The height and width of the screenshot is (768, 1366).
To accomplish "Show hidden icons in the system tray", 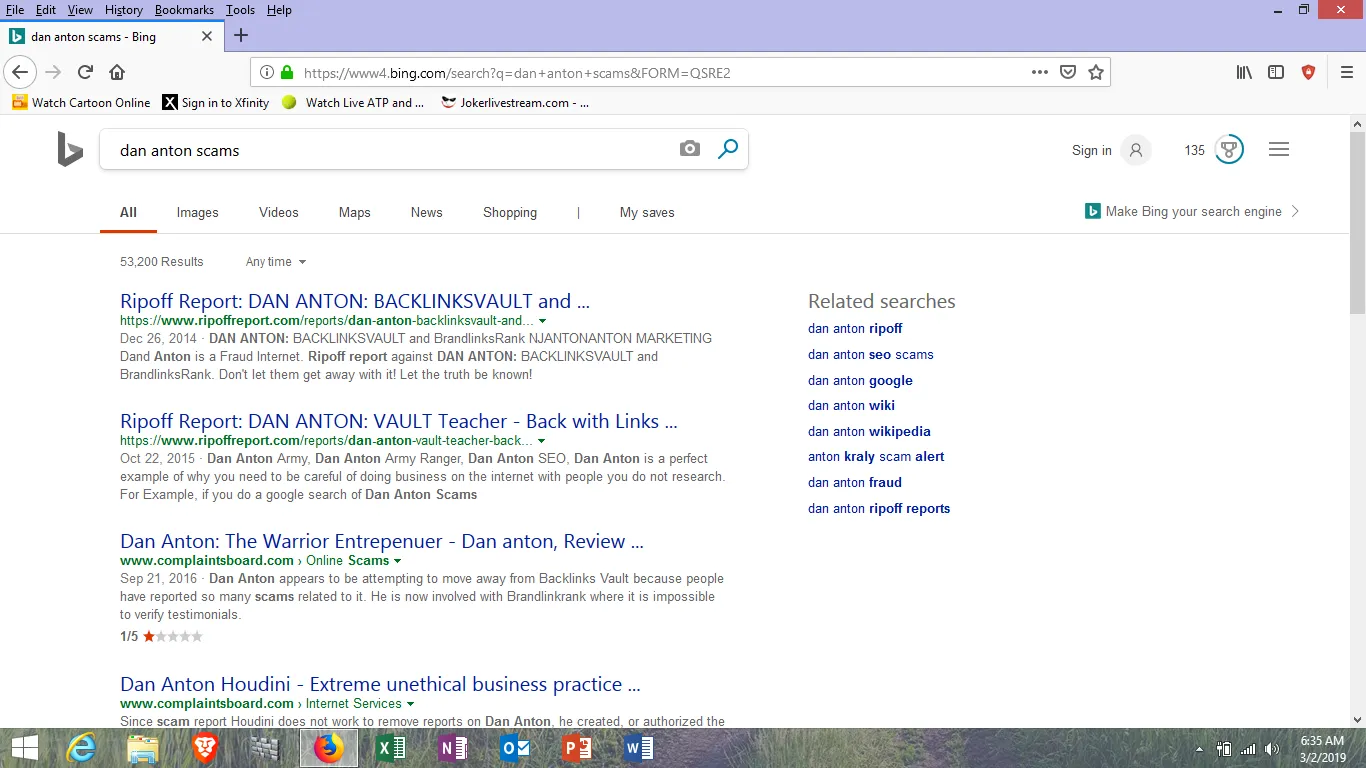I will click(1199, 749).
